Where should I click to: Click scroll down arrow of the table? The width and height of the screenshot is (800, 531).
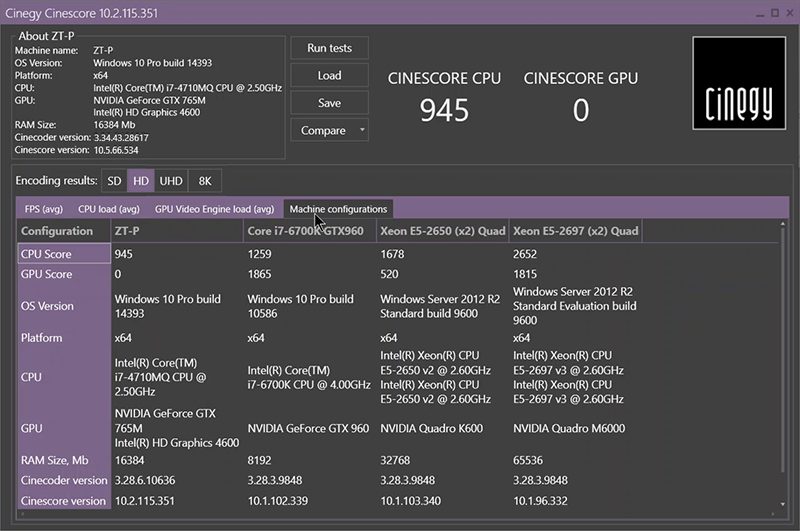click(783, 504)
